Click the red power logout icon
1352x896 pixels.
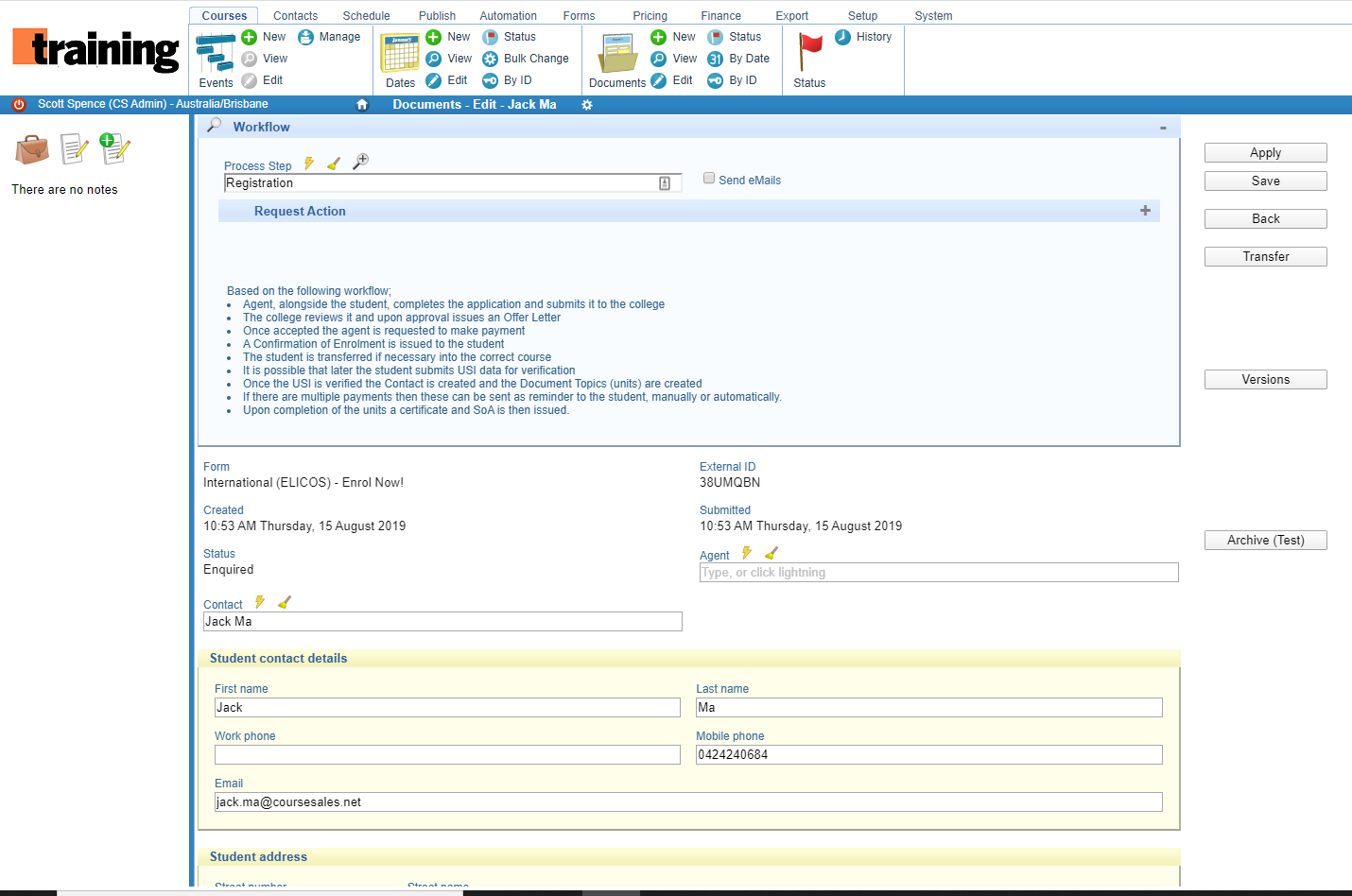(18, 105)
